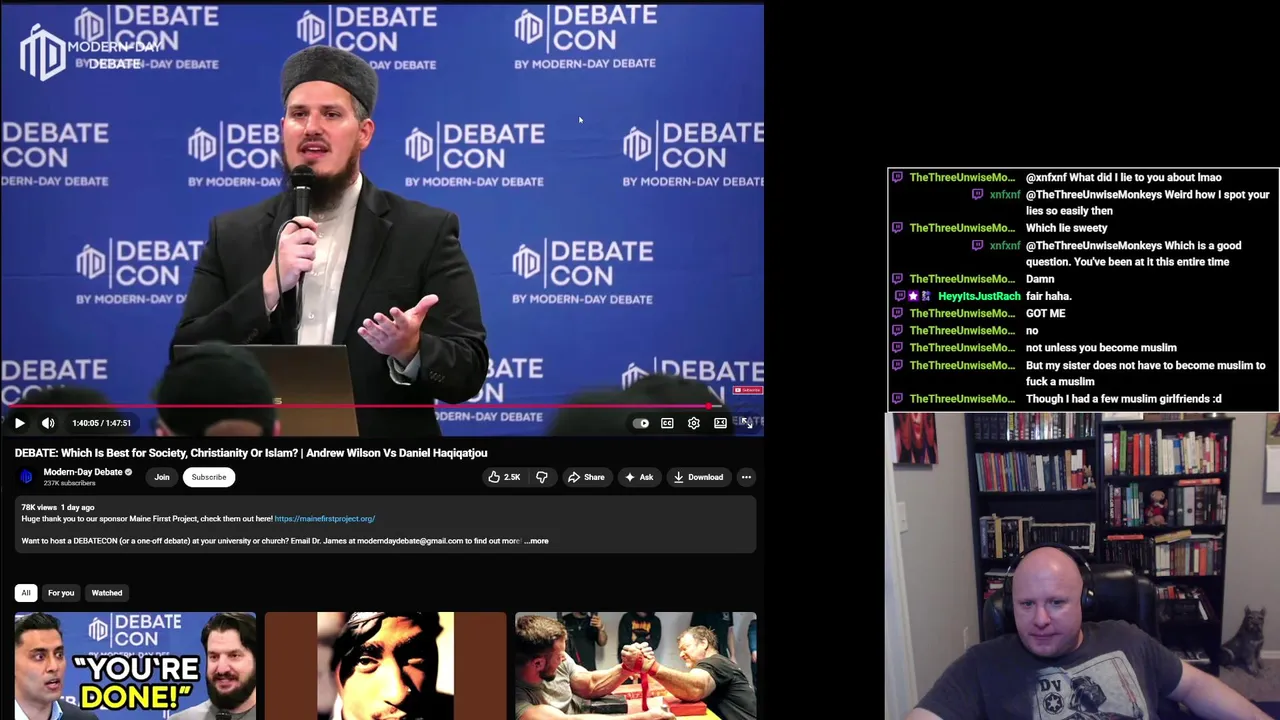This screenshot has width=1280, height=720.
Task: Click xnfxnf username in first chat reply
Action: pyautogui.click(x=1005, y=195)
